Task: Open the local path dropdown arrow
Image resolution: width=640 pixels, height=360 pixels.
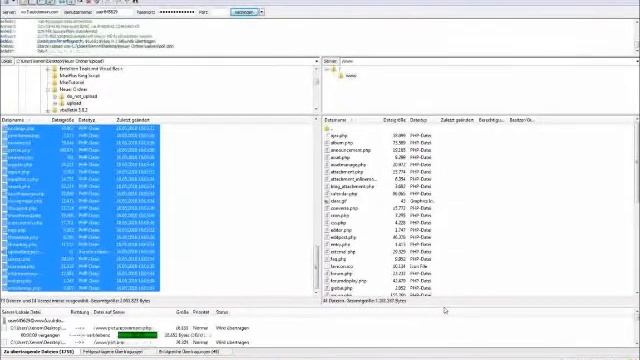Action: (x=316, y=61)
